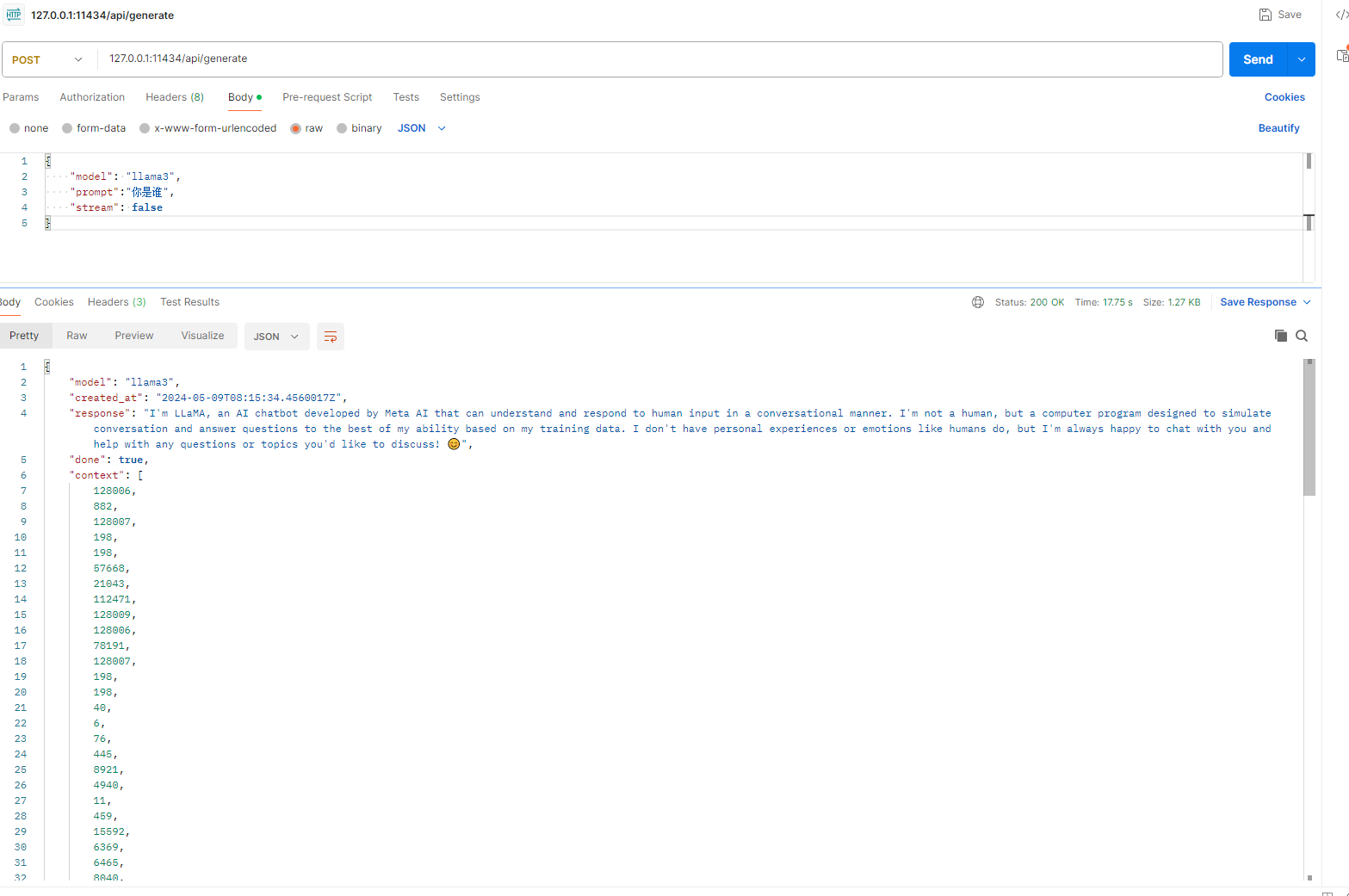Open the response JSON format dropdown
The height and width of the screenshot is (896, 1349).
click(275, 337)
